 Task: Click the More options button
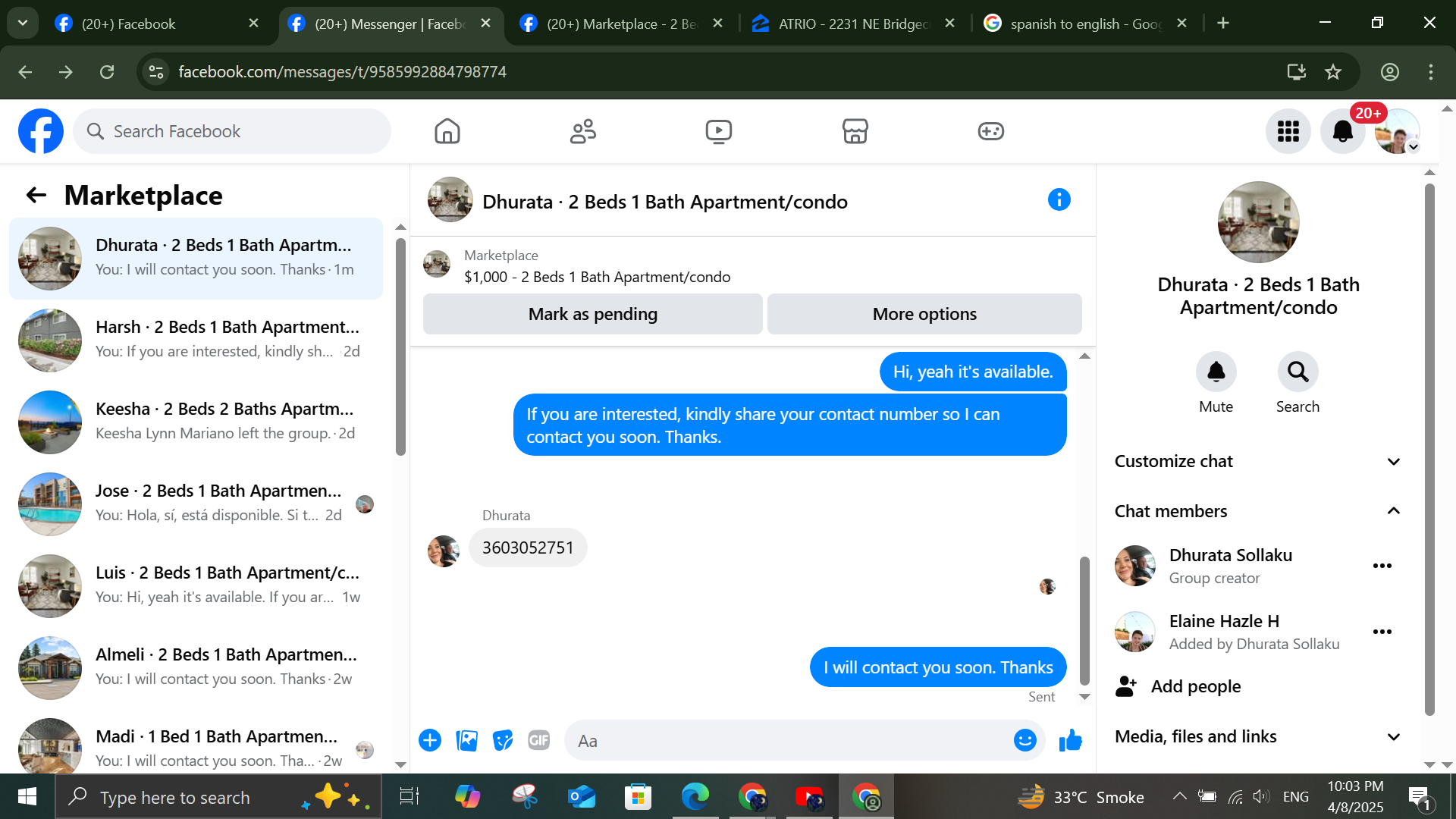[924, 314]
